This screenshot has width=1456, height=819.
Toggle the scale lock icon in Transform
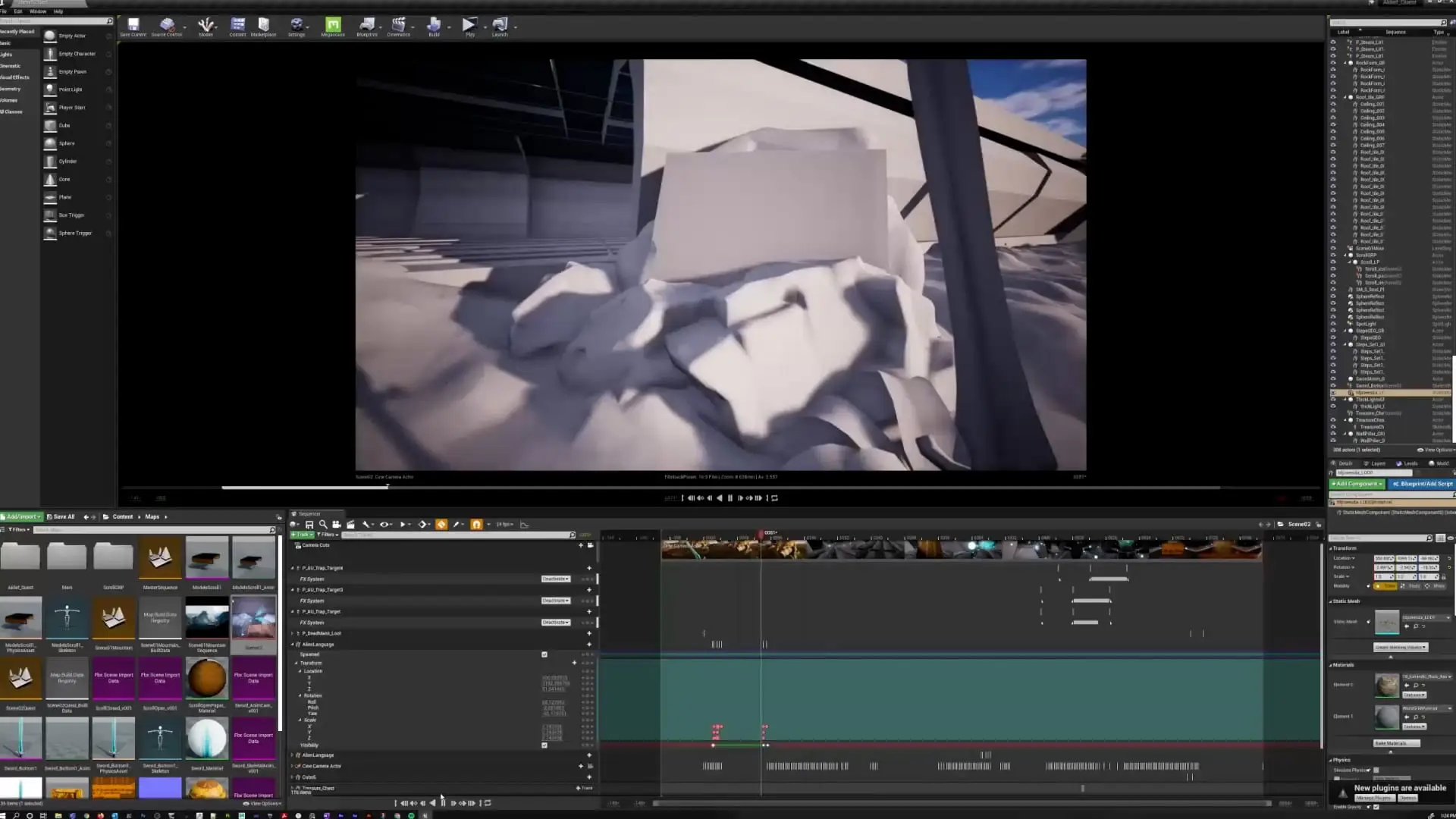[1443, 577]
